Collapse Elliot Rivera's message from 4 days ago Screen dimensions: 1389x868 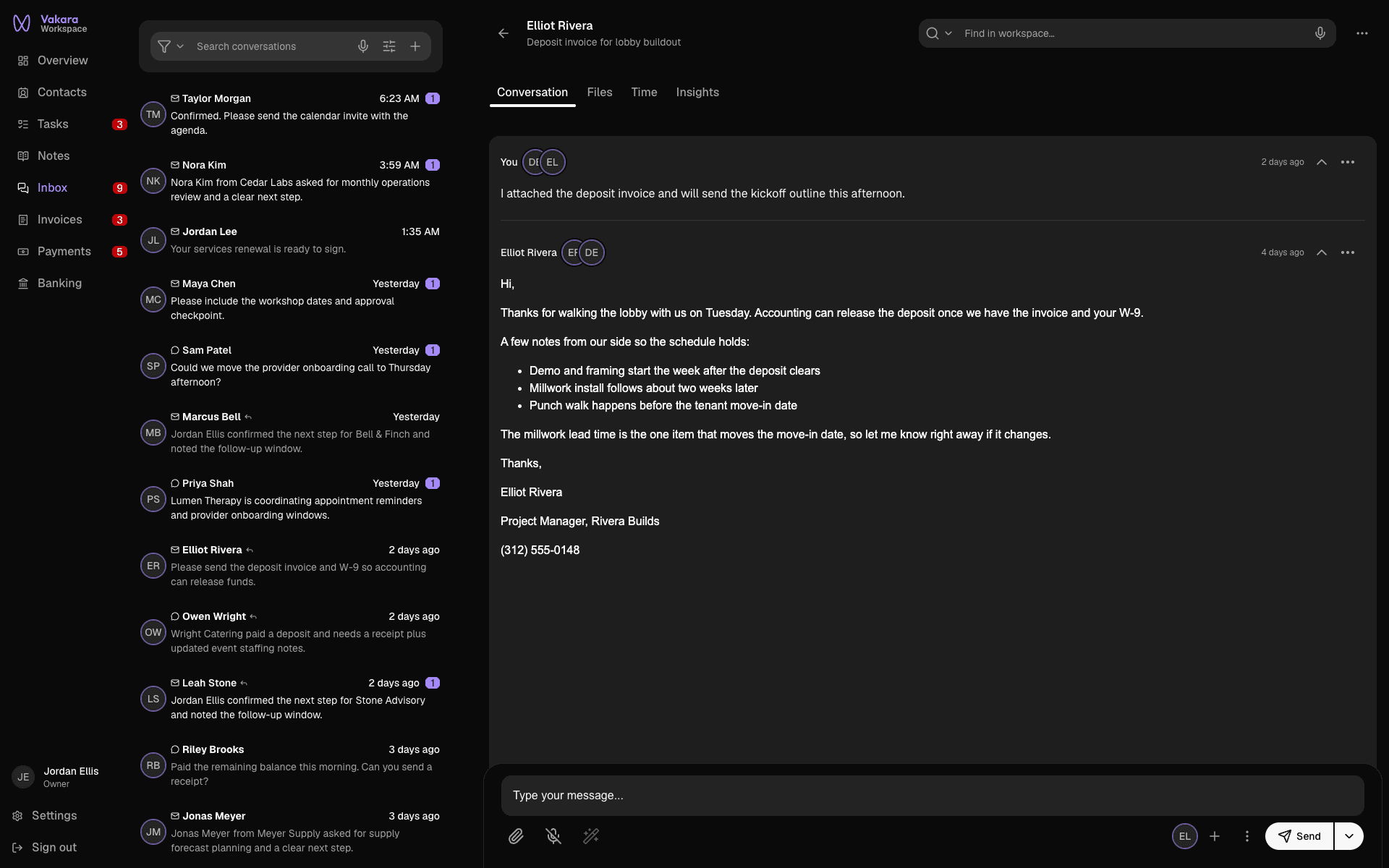[1322, 252]
